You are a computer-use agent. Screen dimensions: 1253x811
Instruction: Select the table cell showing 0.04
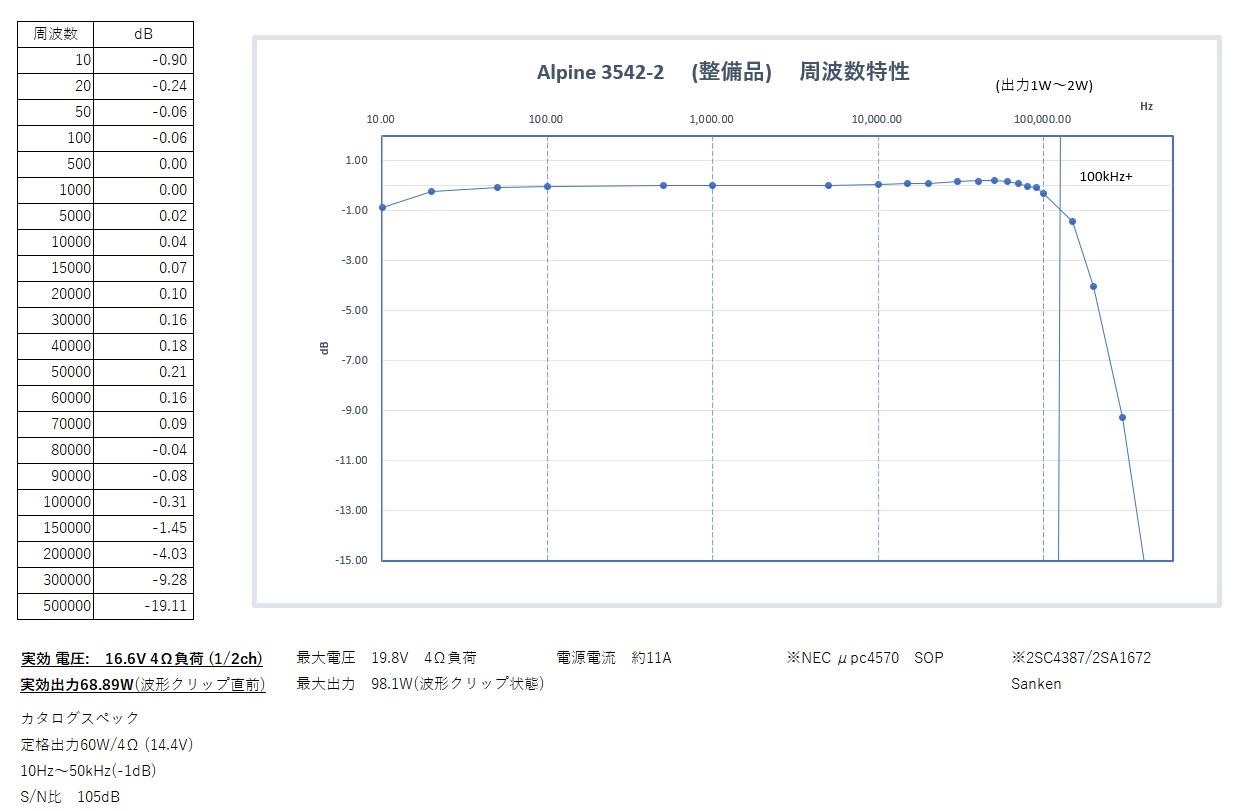[143, 242]
